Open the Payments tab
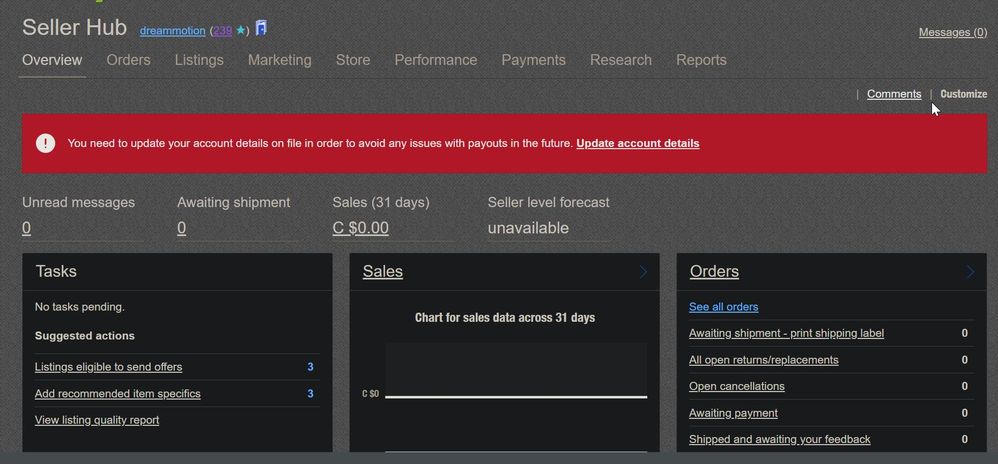This screenshot has width=998, height=464. tap(533, 60)
